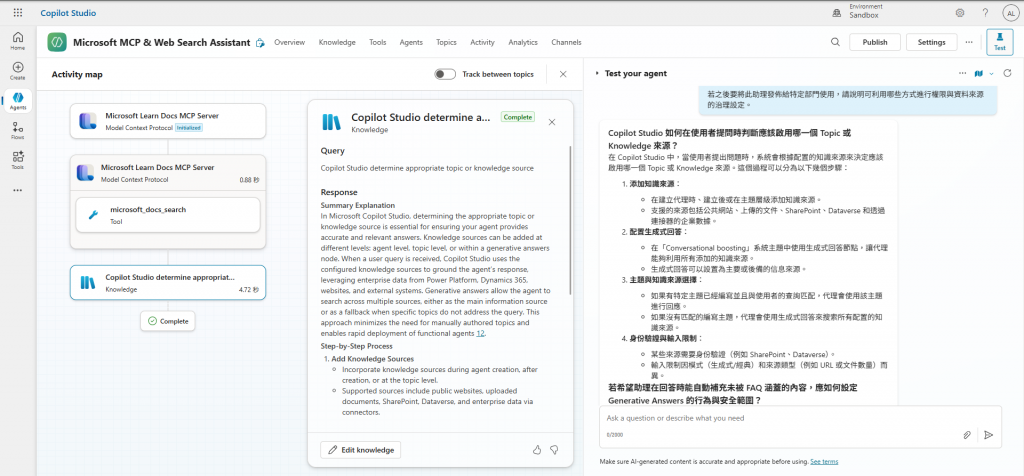
Task: Switch to the Knowledge tab
Action: point(337,42)
